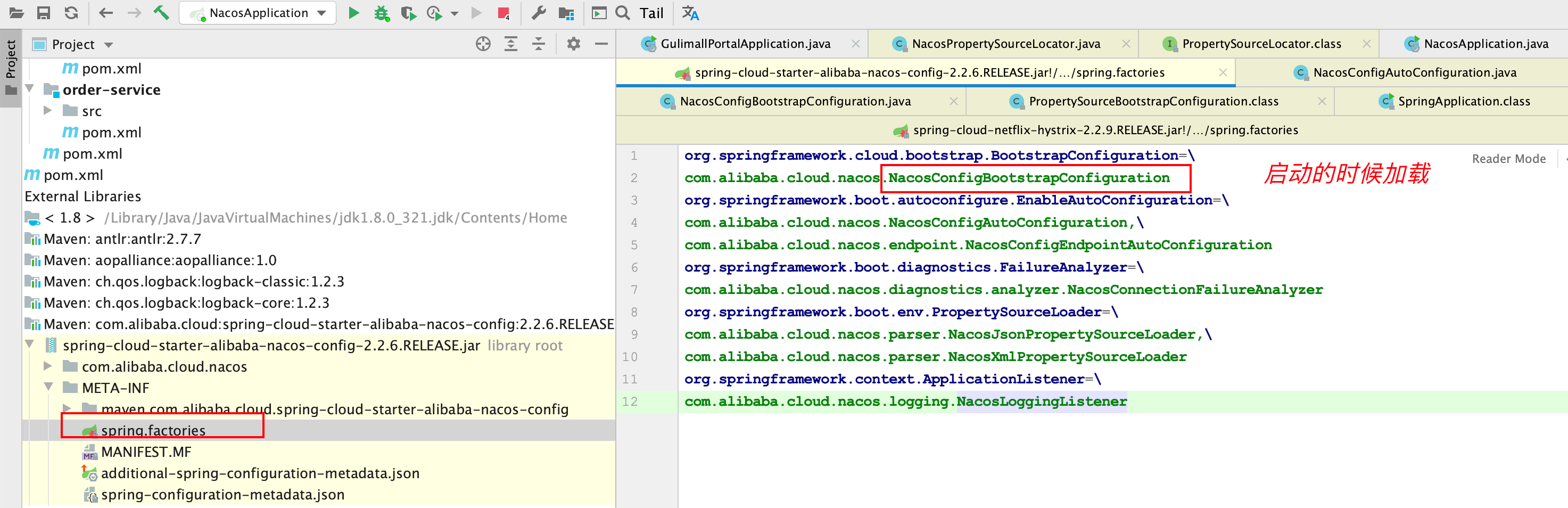Stop the running application with red square
This screenshot has height=508, width=1568.
pyautogui.click(x=504, y=13)
